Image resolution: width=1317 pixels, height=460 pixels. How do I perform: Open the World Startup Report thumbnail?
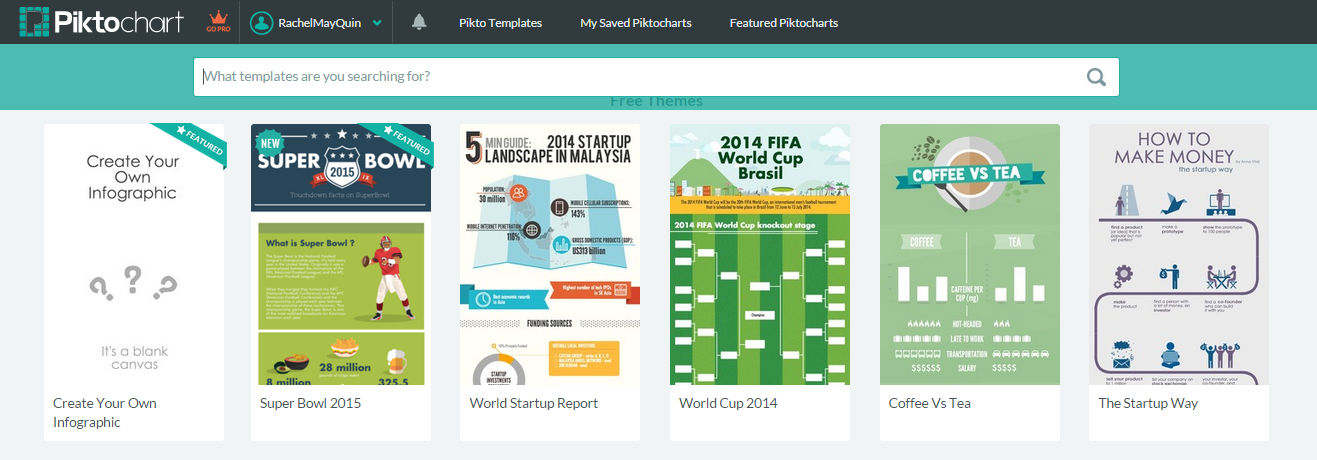550,254
